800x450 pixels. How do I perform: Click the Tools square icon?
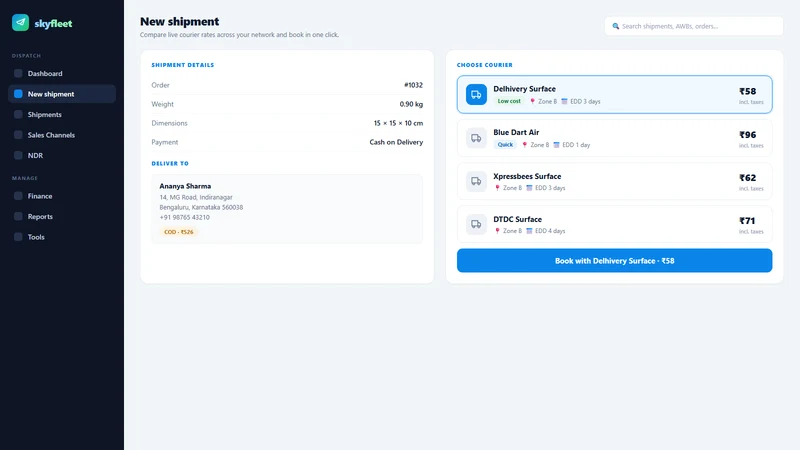[x=18, y=237]
